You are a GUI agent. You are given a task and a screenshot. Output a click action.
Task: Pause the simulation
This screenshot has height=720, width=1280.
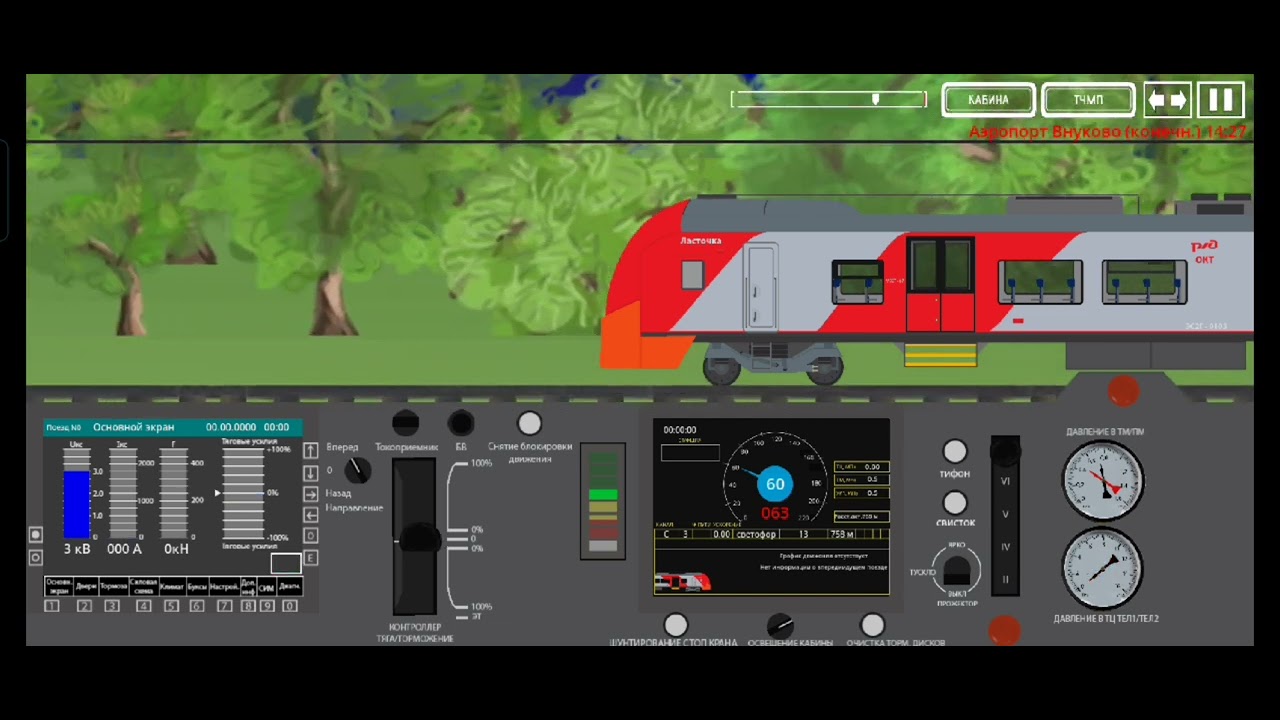click(1221, 100)
